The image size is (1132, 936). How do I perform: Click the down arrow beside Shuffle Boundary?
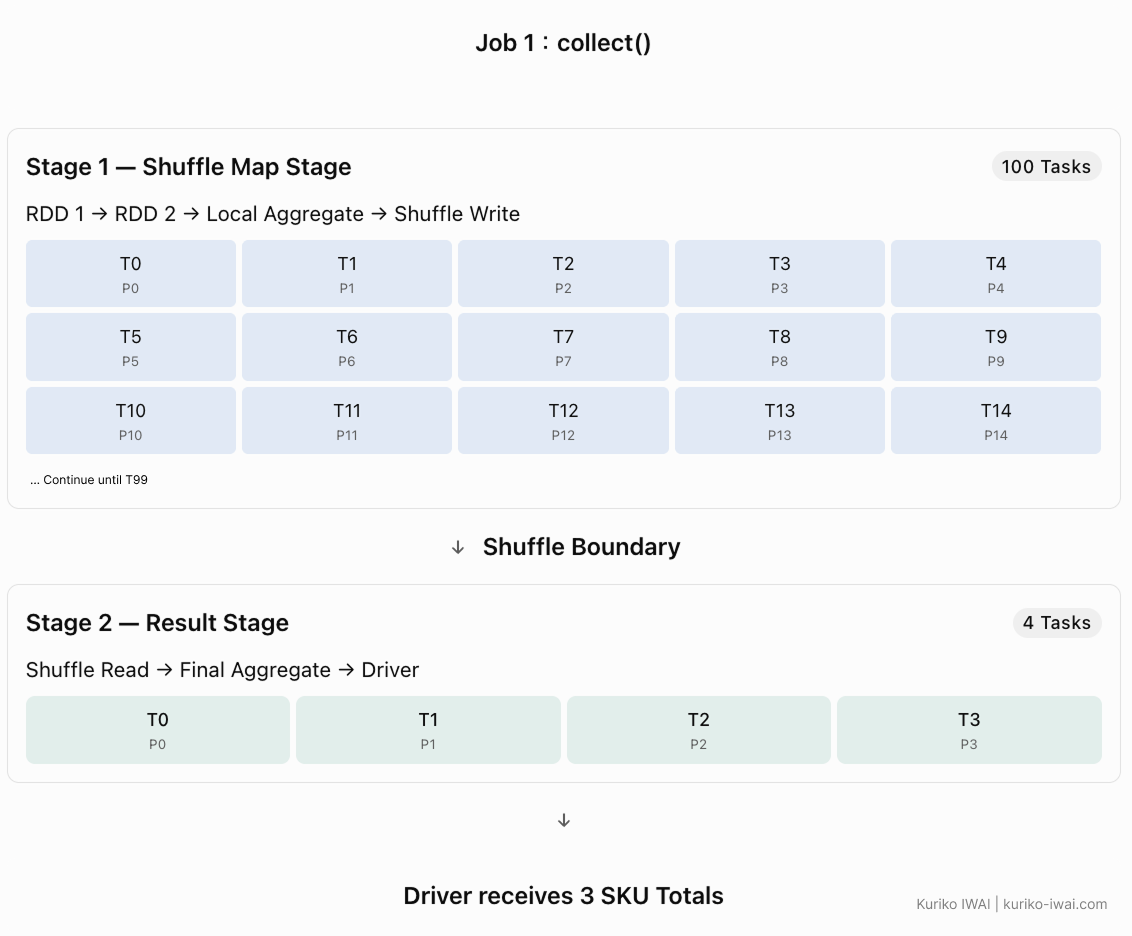pos(458,548)
